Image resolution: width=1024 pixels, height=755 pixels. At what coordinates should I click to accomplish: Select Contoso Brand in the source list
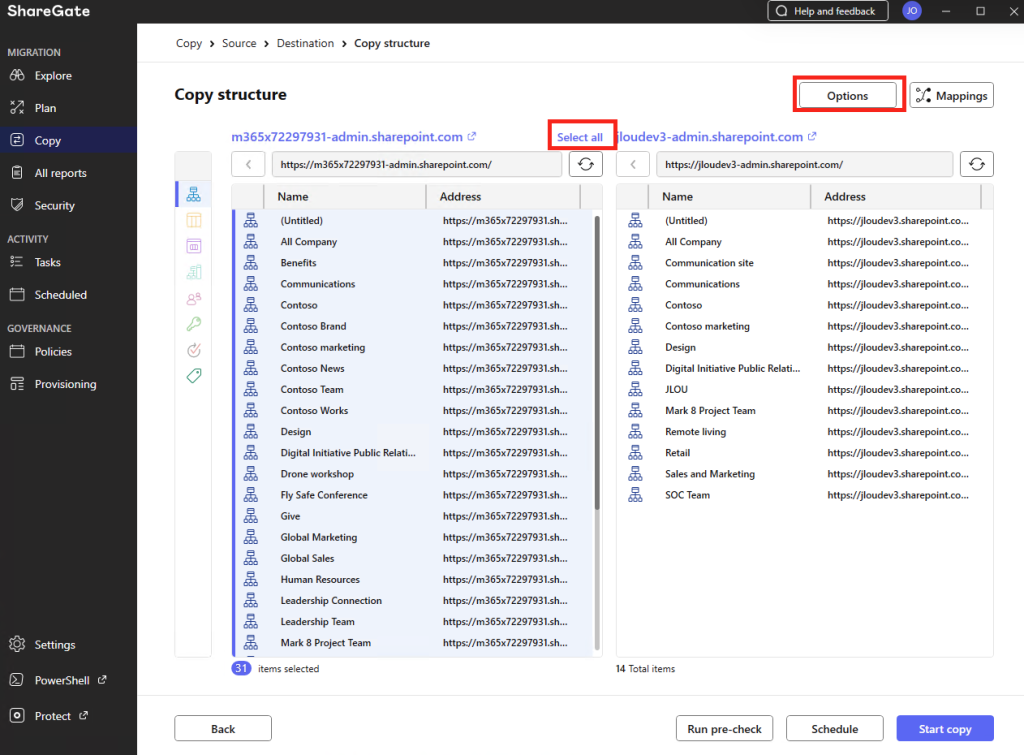pos(413,326)
